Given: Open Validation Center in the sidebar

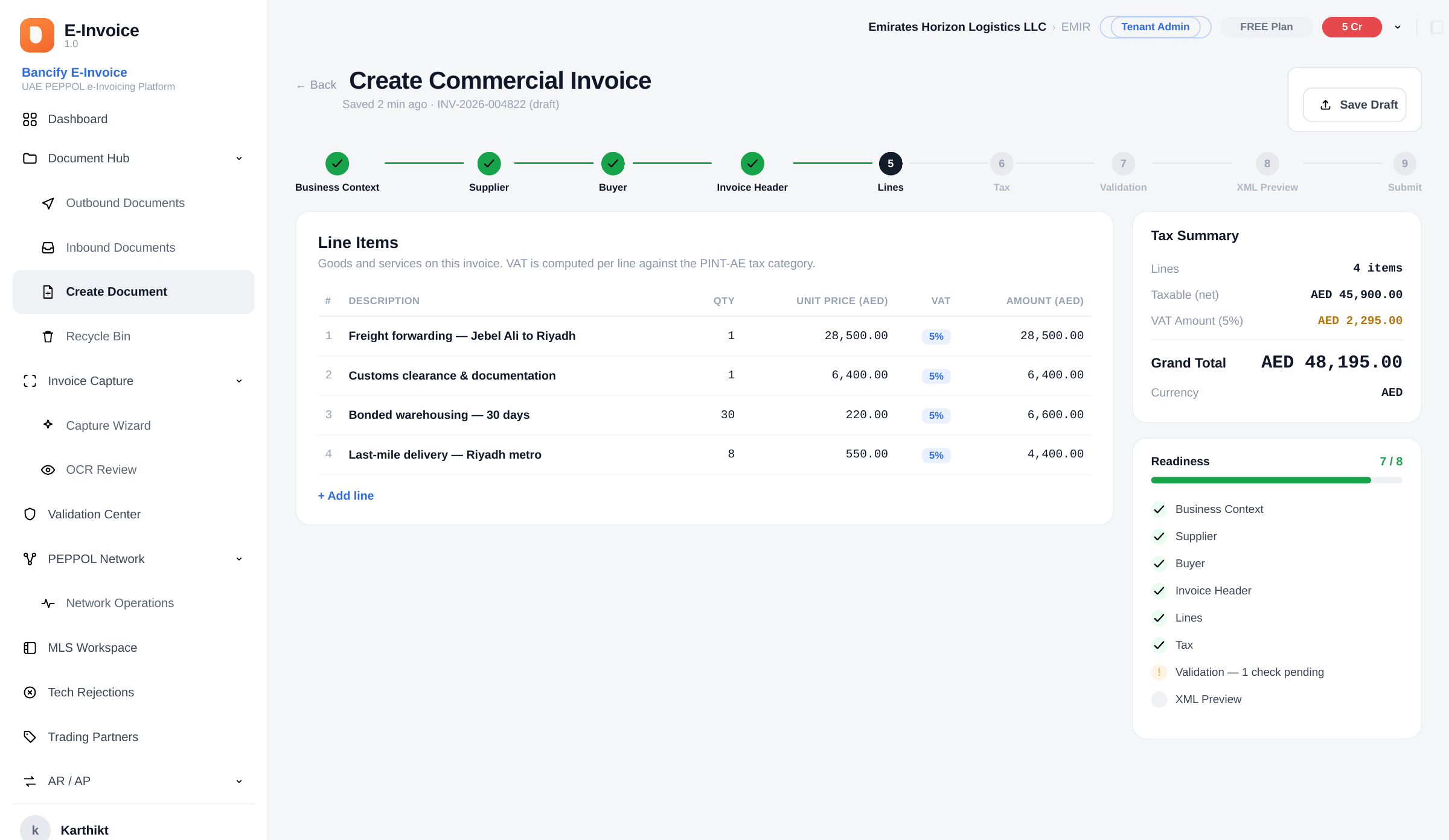Looking at the screenshot, I should tap(133, 515).
